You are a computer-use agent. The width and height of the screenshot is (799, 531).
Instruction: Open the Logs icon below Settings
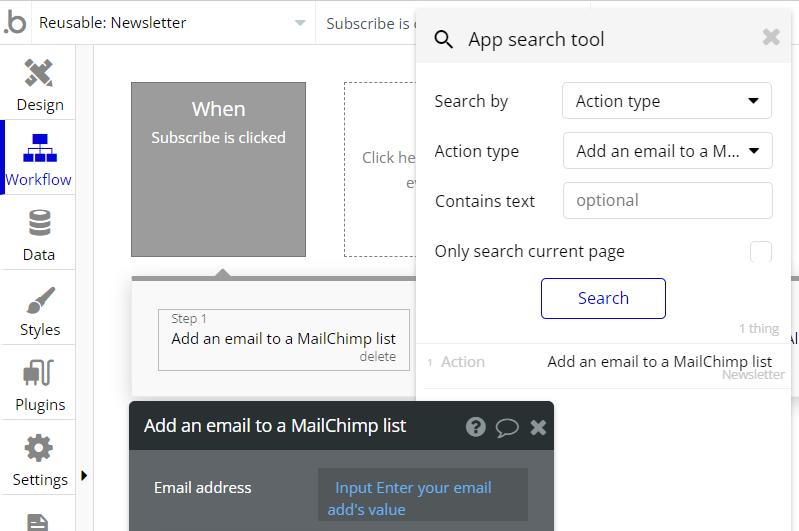pyautogui.click(x=38, y=522)
